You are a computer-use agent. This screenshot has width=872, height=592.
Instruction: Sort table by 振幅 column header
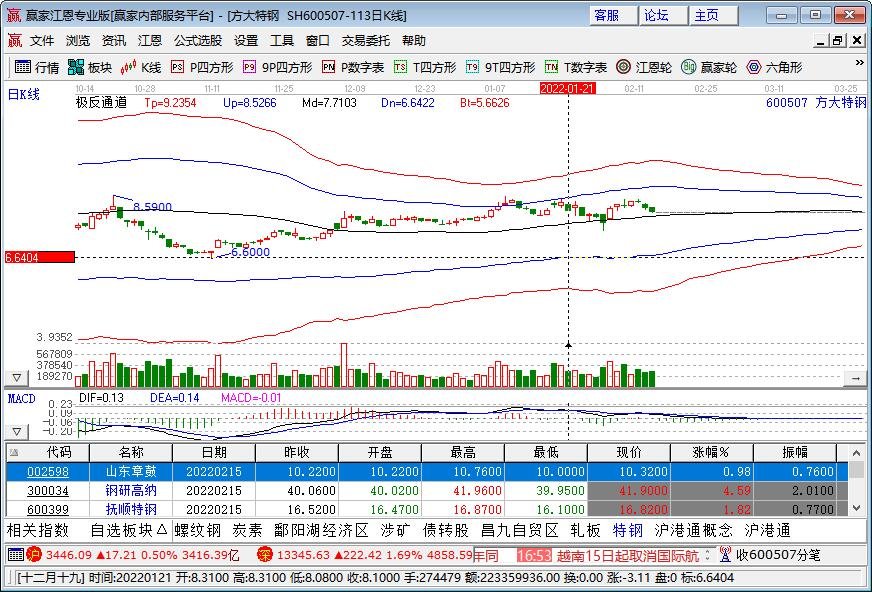pyautogui.click(x=795, y=452)
